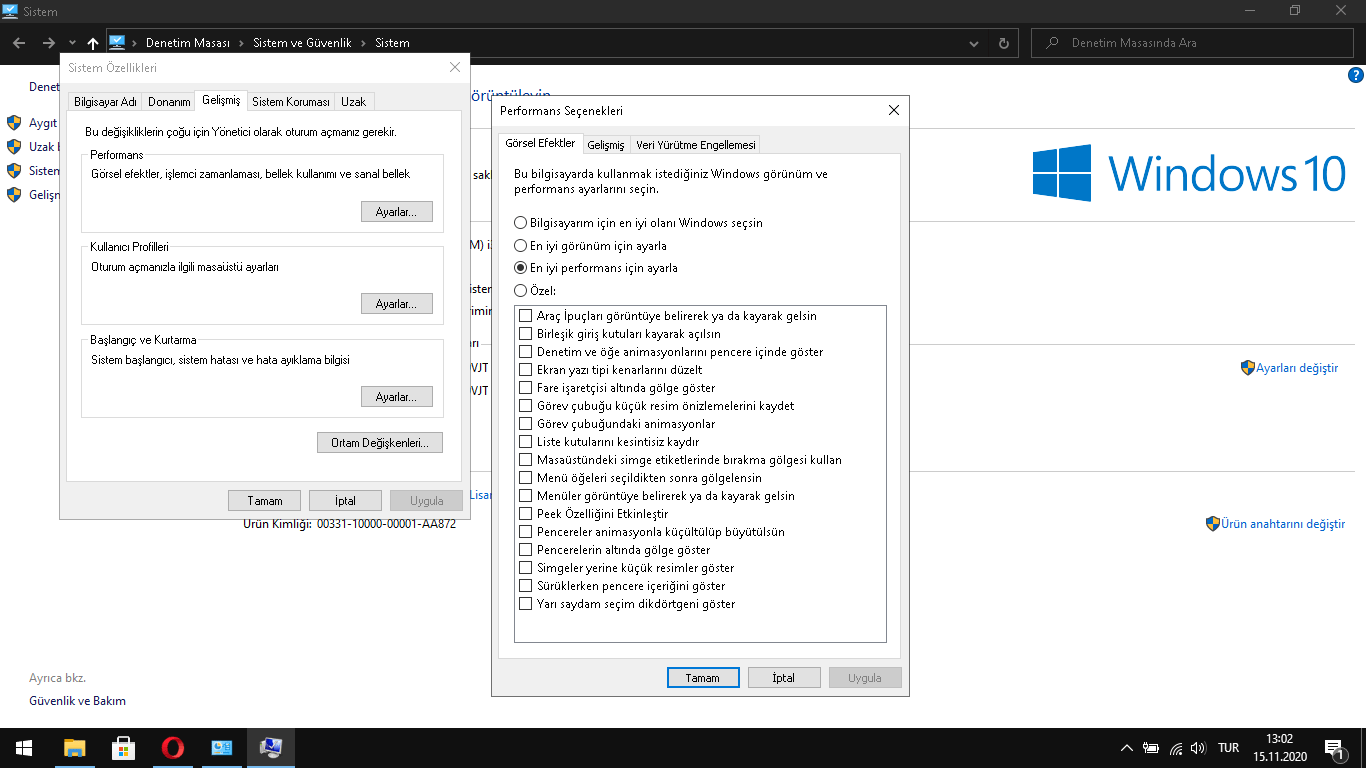Go up one level with the up arrow
Image resolution: width=1366 pixels, height=768 pixels.
(93, 43)
